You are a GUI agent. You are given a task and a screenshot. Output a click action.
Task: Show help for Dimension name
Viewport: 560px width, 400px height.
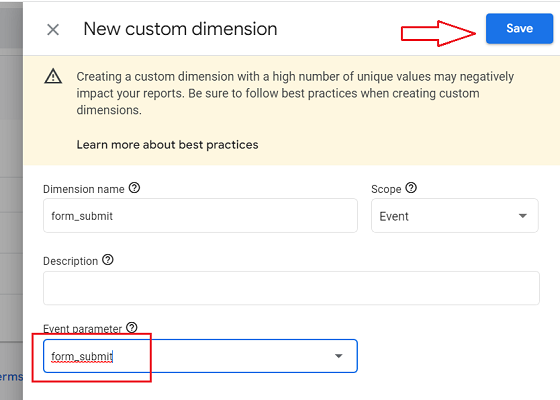coord(134,188)
